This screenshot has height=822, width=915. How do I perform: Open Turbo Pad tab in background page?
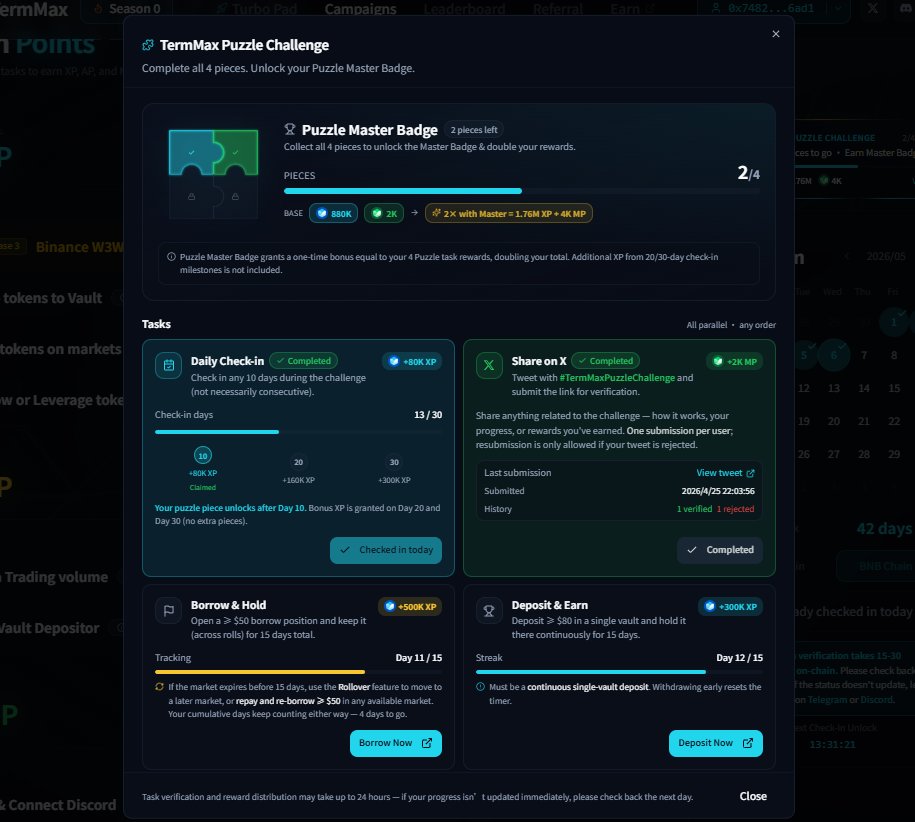coord(257,9)
